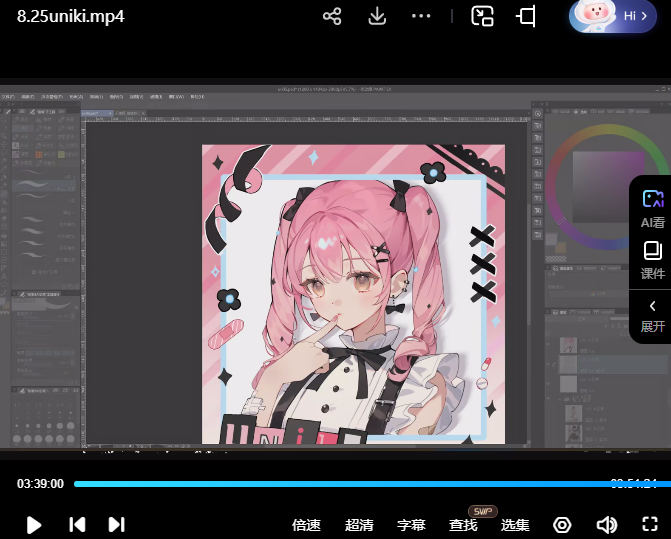Expand the side panel via 展开
Viewport: 671px width, 539px height.
pyautogui.click(x=652, y=315)
